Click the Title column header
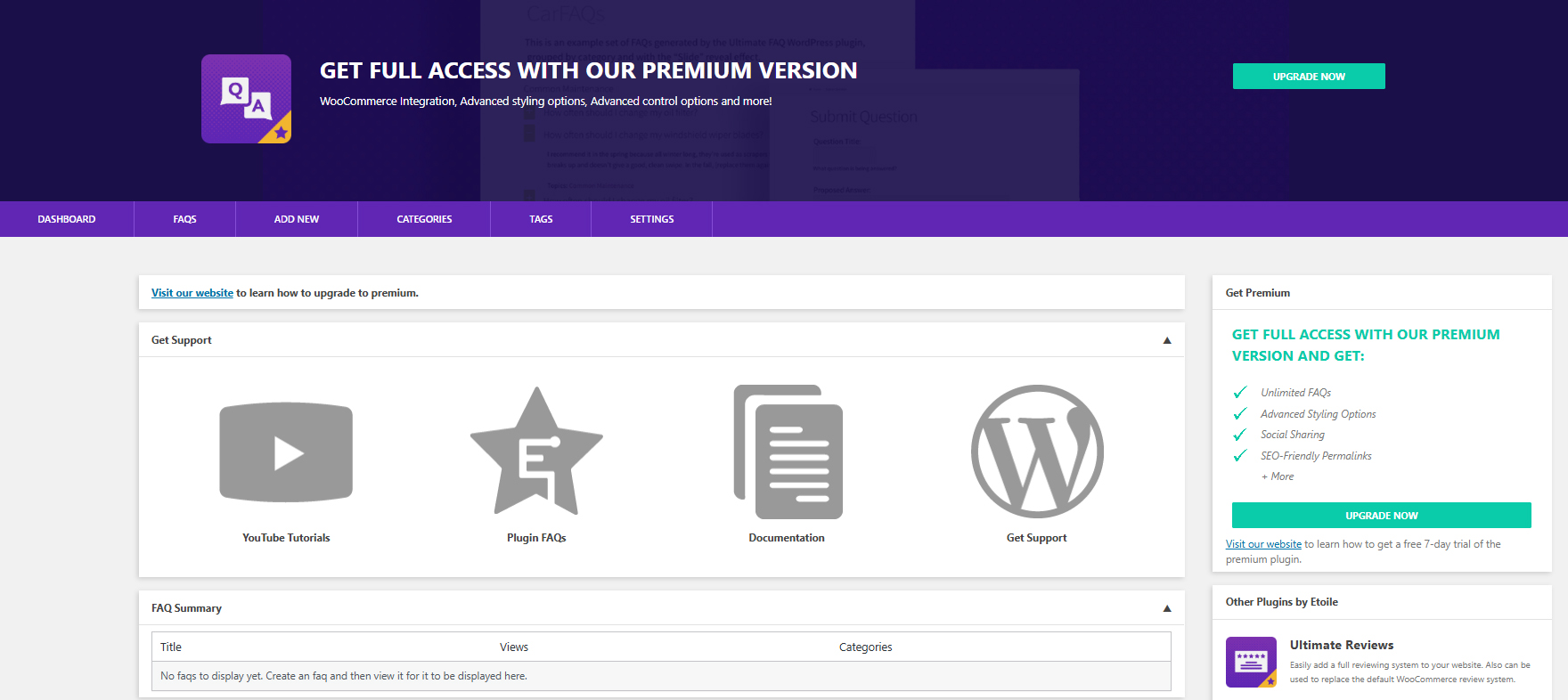 171,647
